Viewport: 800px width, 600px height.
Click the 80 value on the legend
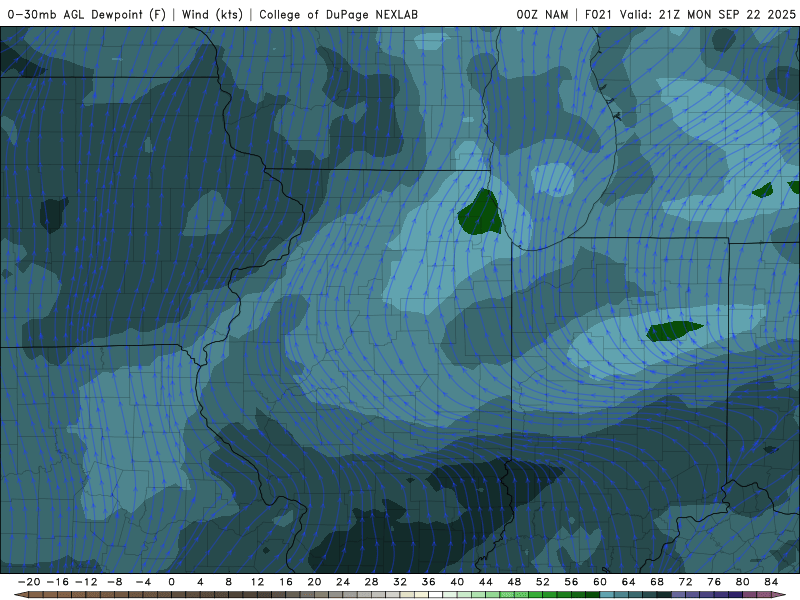743,582
